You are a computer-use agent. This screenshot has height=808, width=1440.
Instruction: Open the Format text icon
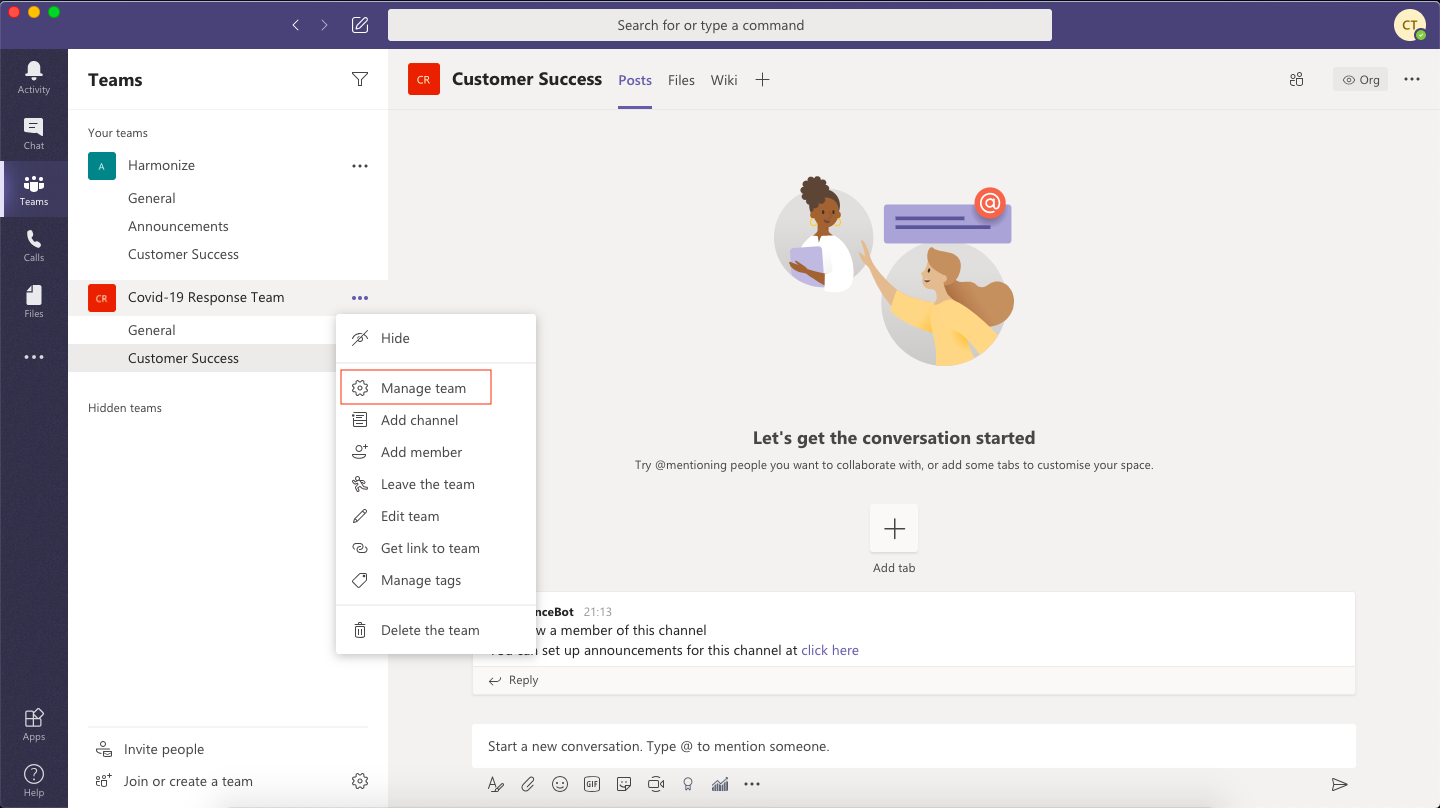pyautogui.click(x=495, y=784)
